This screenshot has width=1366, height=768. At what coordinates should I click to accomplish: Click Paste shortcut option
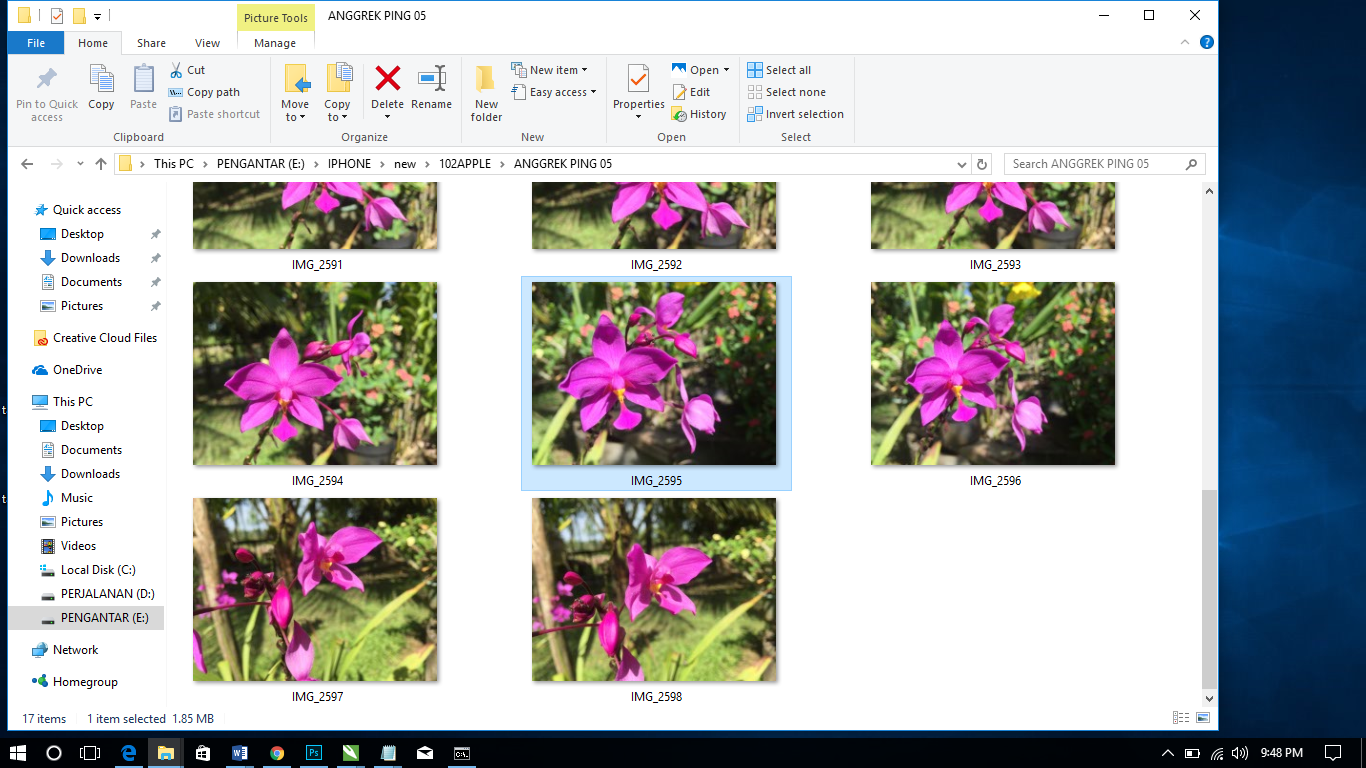click(214, 114)
